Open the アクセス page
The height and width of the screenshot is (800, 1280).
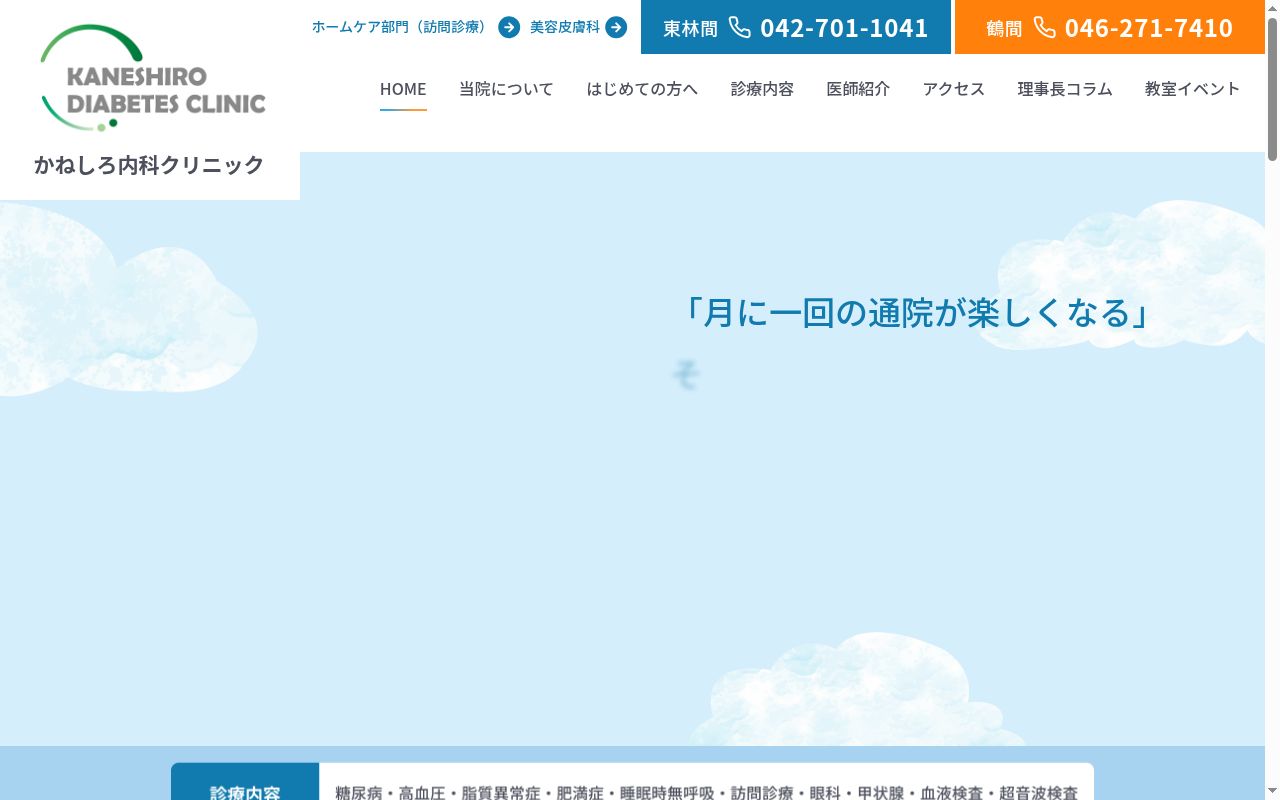(x=954, y=89)
